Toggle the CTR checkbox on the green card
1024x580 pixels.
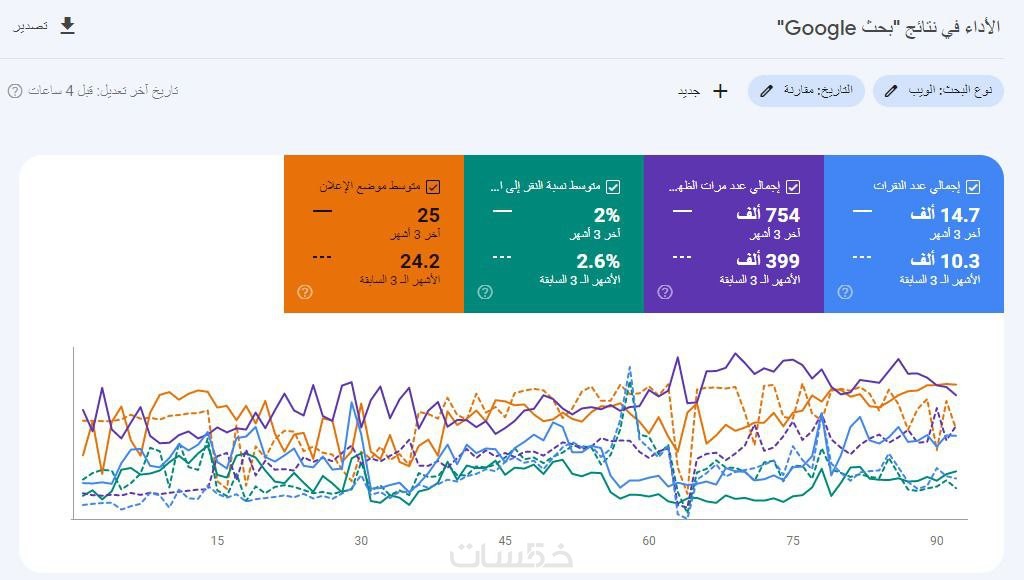click(613, 186)
